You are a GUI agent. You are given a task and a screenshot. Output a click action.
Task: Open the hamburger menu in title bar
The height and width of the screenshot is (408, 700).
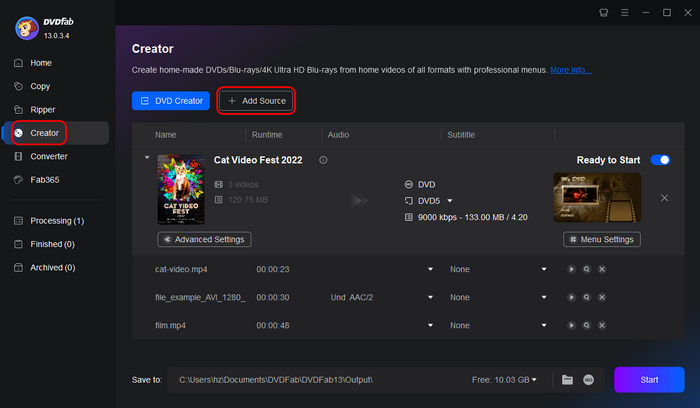tap(625, 12)
